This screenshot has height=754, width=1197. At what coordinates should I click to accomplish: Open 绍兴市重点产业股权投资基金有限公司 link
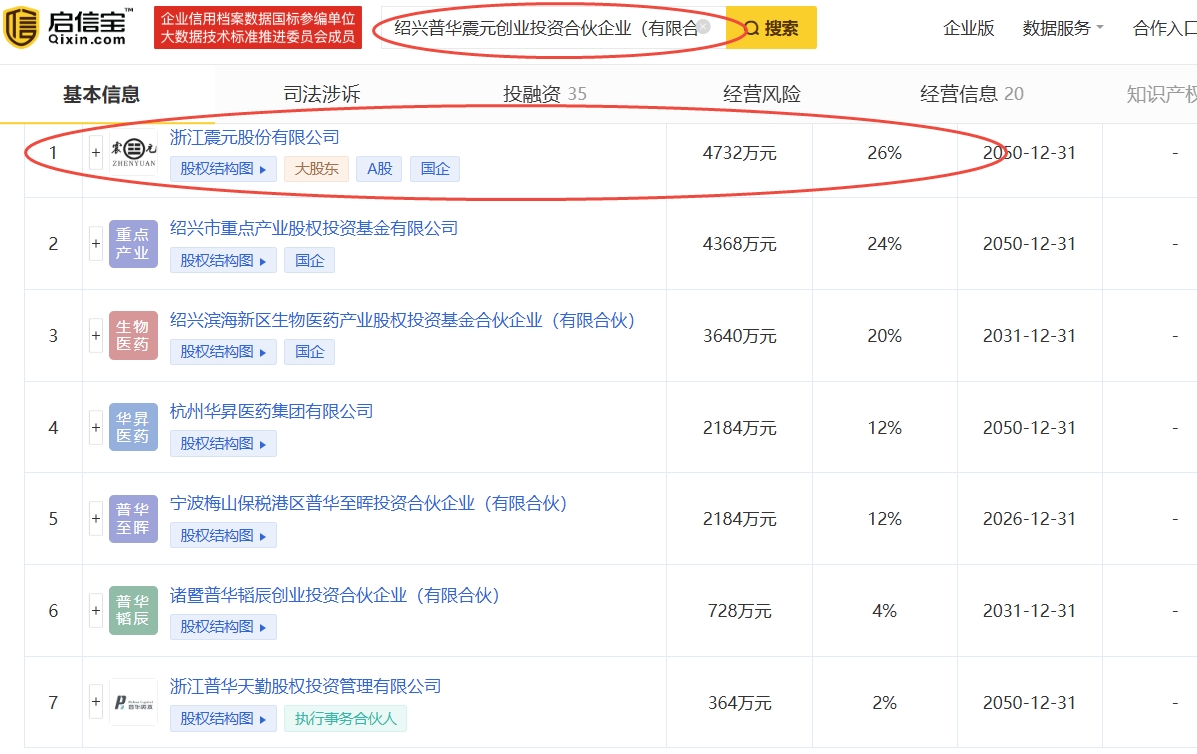pyautogui.click(x=314, y=228)
